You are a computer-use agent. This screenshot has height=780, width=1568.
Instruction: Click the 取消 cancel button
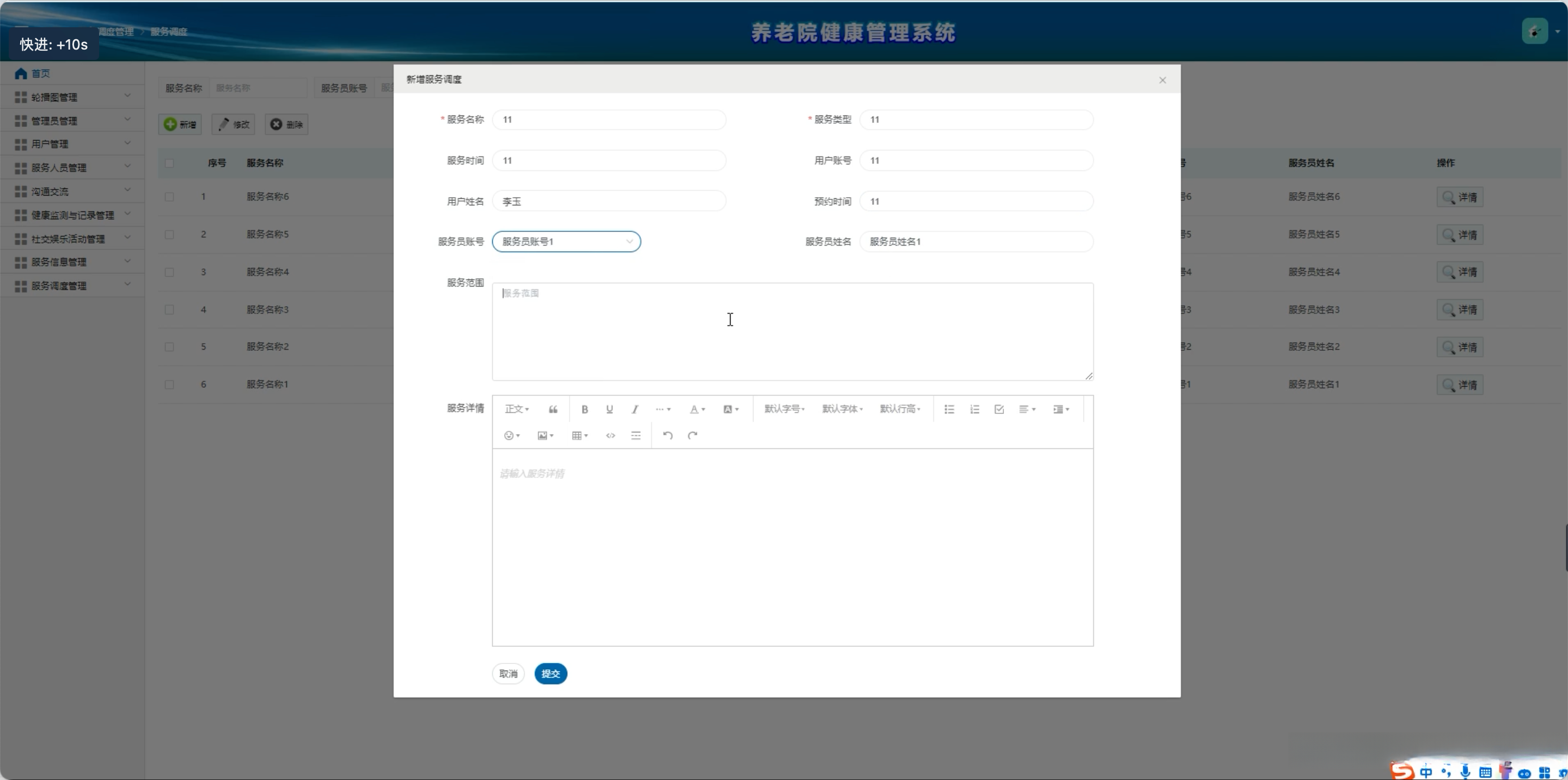509,673
